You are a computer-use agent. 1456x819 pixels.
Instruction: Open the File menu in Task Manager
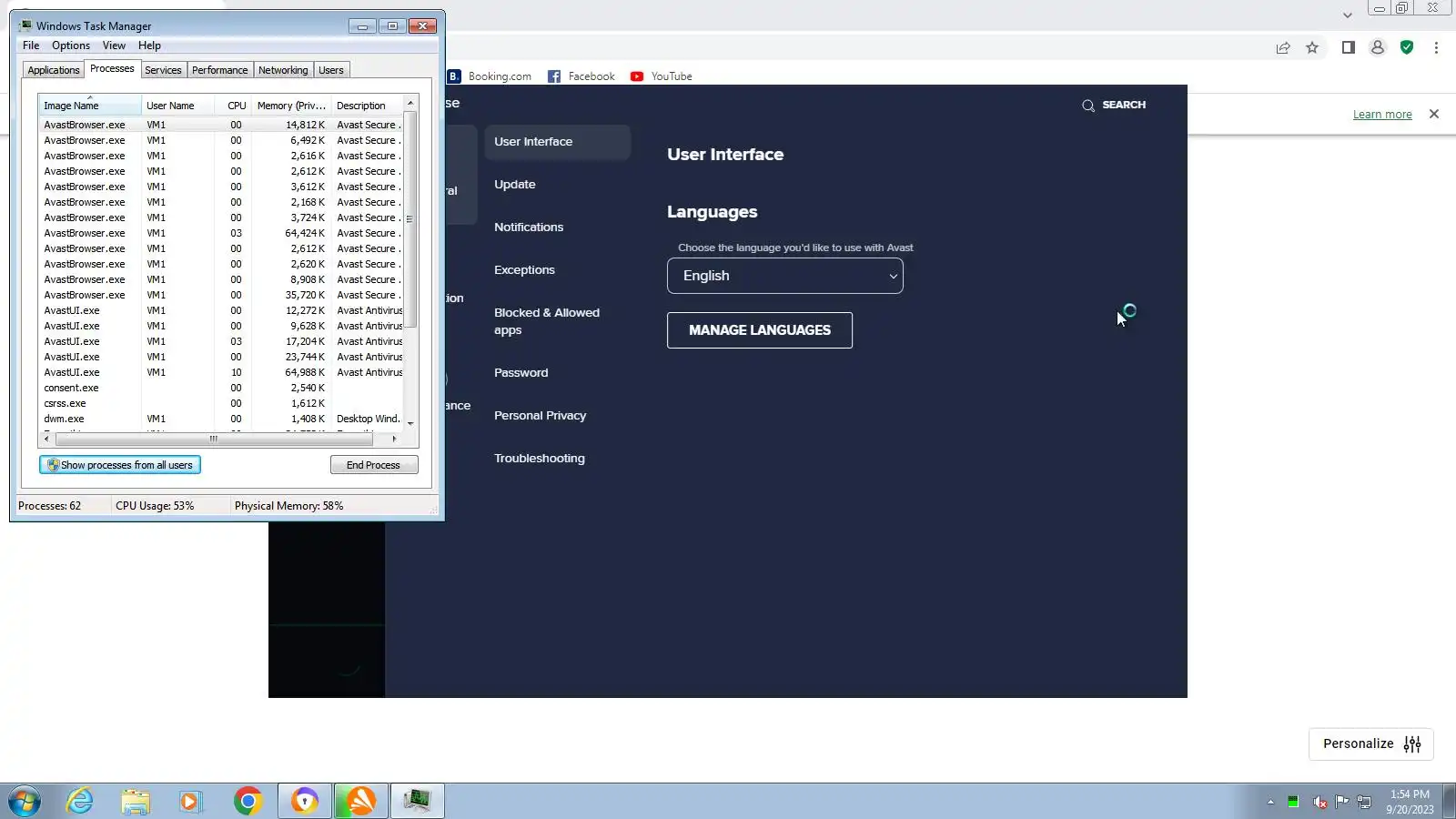tap(31, 45)
